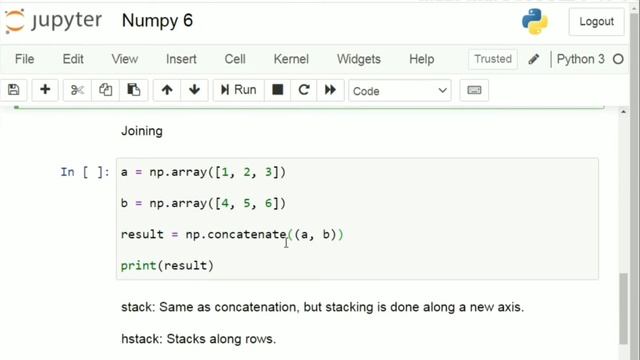Image resolution: width=640 pixels, height=360 pixels.
Task: Click the kernel idle circle indicator
Action: (618, 59)
